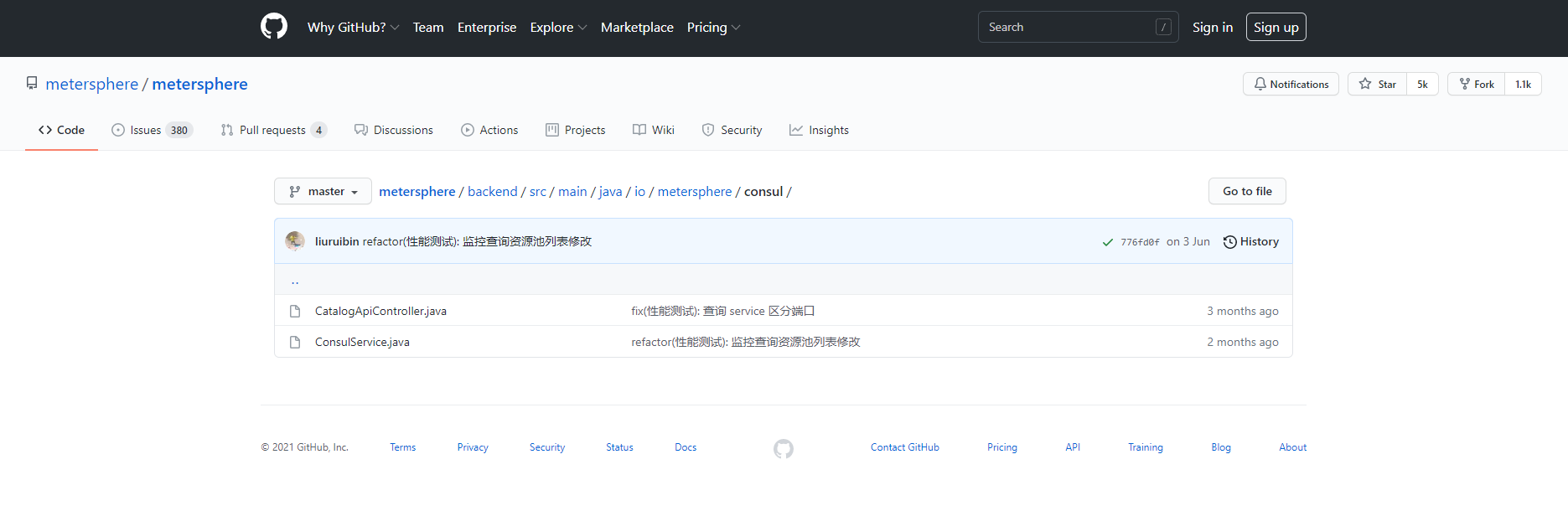Click the slash shortcut icon in search
The image size is (1568, 511).
click(1163, 27)
